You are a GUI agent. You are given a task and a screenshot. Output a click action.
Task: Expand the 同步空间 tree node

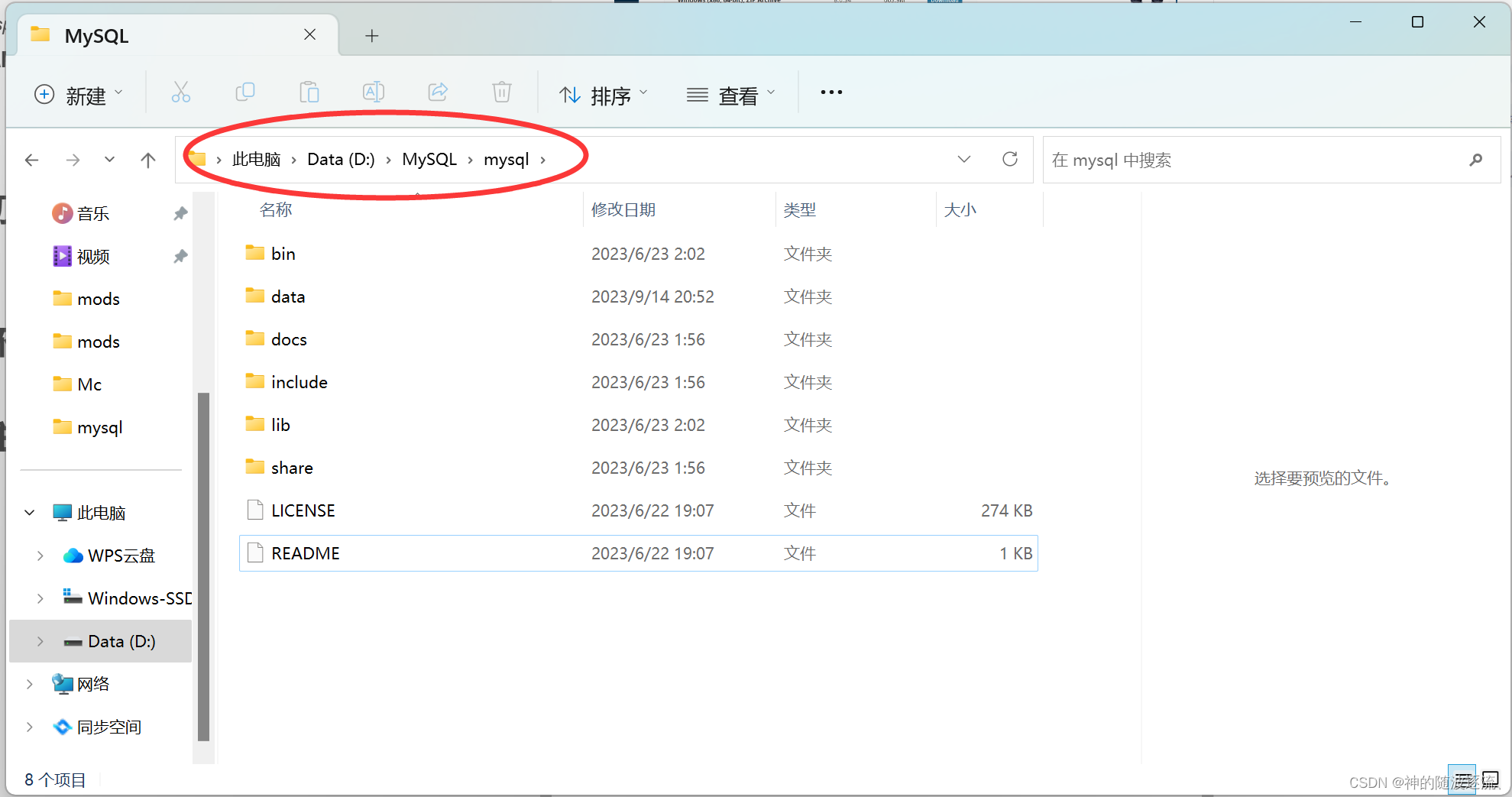[x=30, y=727]
